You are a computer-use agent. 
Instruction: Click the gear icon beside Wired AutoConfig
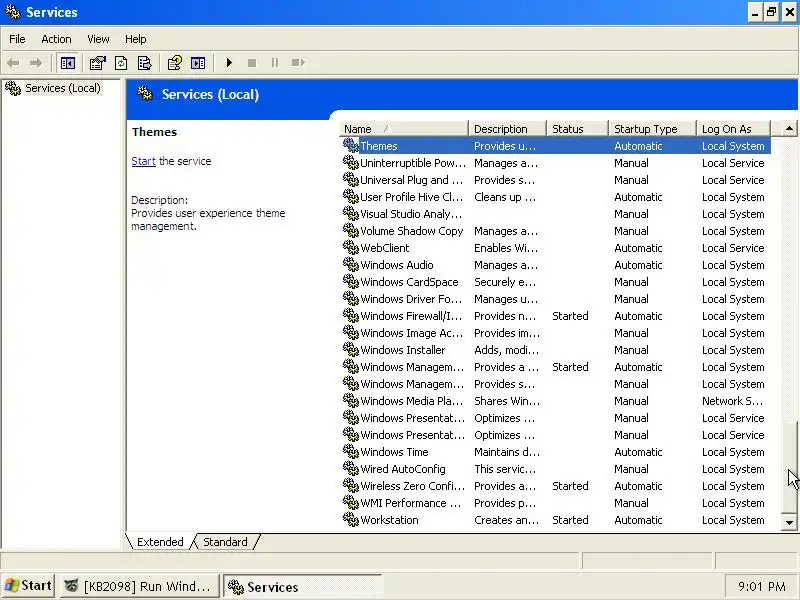coord(351,468)
